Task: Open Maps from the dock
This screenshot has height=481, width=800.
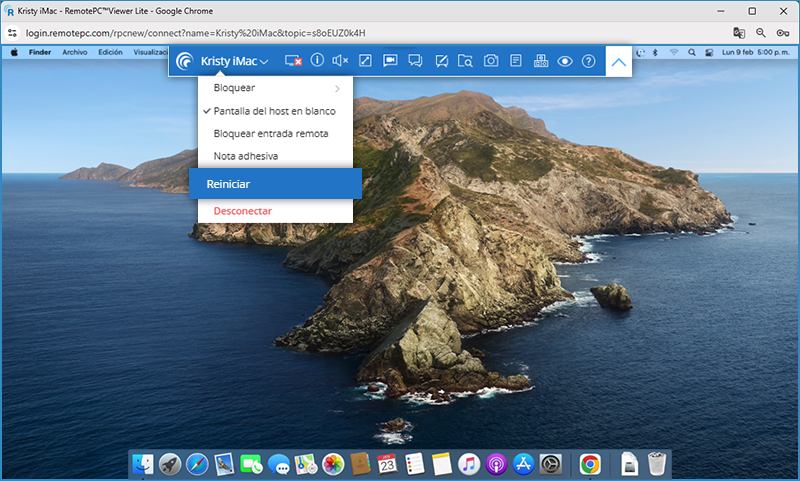Action: click(x=306, y=464)
